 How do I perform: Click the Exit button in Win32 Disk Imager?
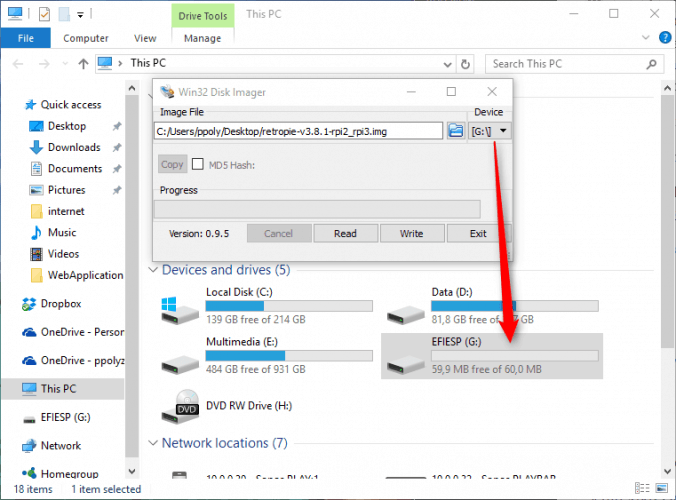click(x=478, y=234)
